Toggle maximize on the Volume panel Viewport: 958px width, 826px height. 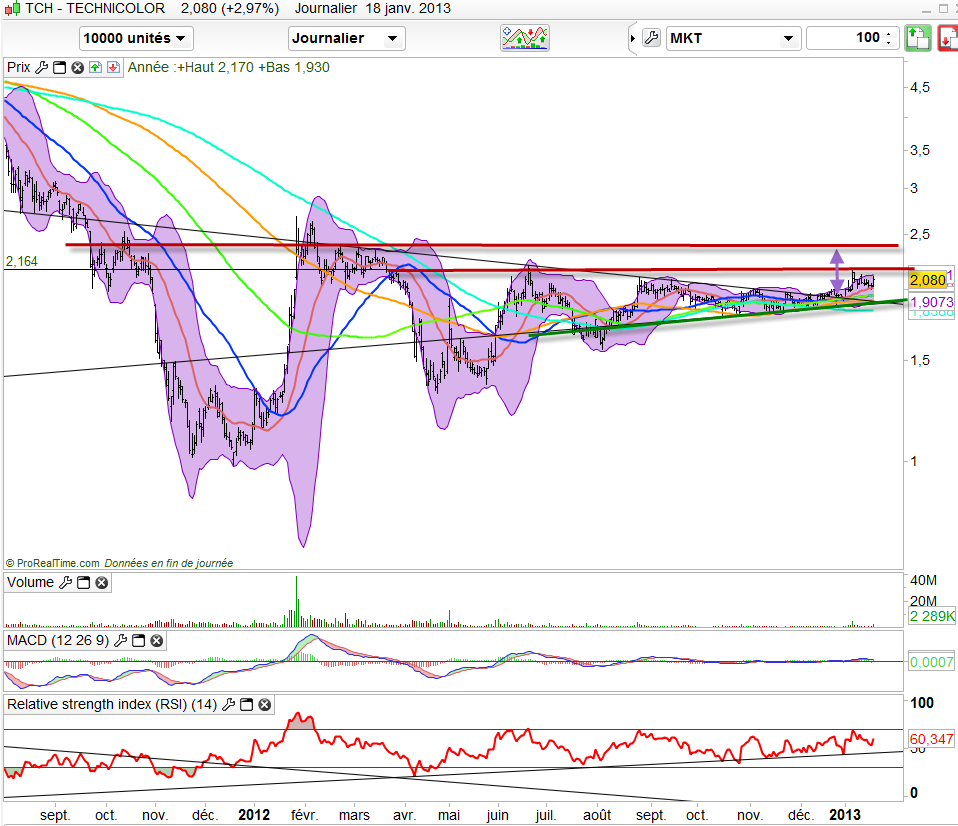(x=84, y=583)
